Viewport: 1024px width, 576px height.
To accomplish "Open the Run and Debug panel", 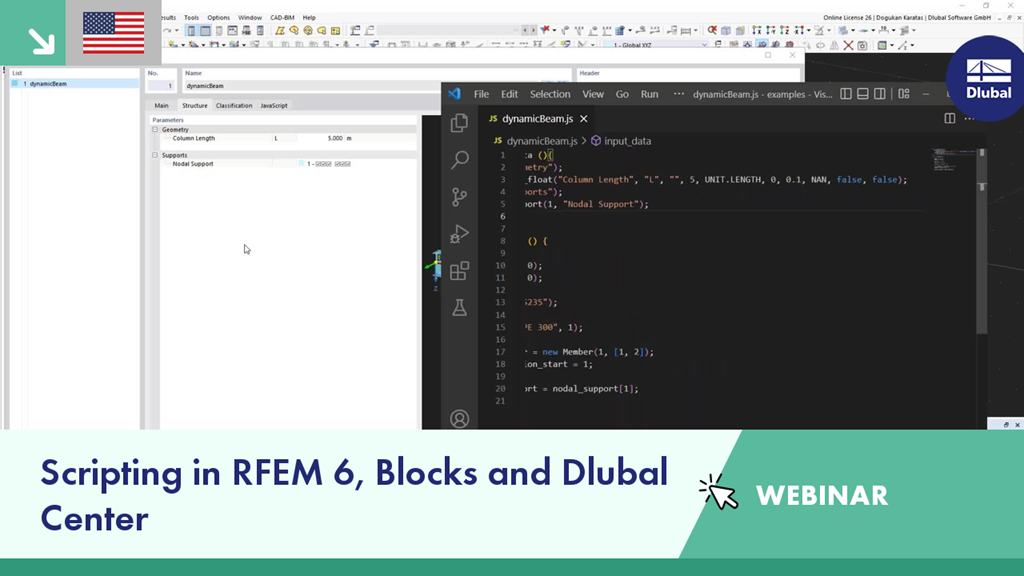I will 458,234.
